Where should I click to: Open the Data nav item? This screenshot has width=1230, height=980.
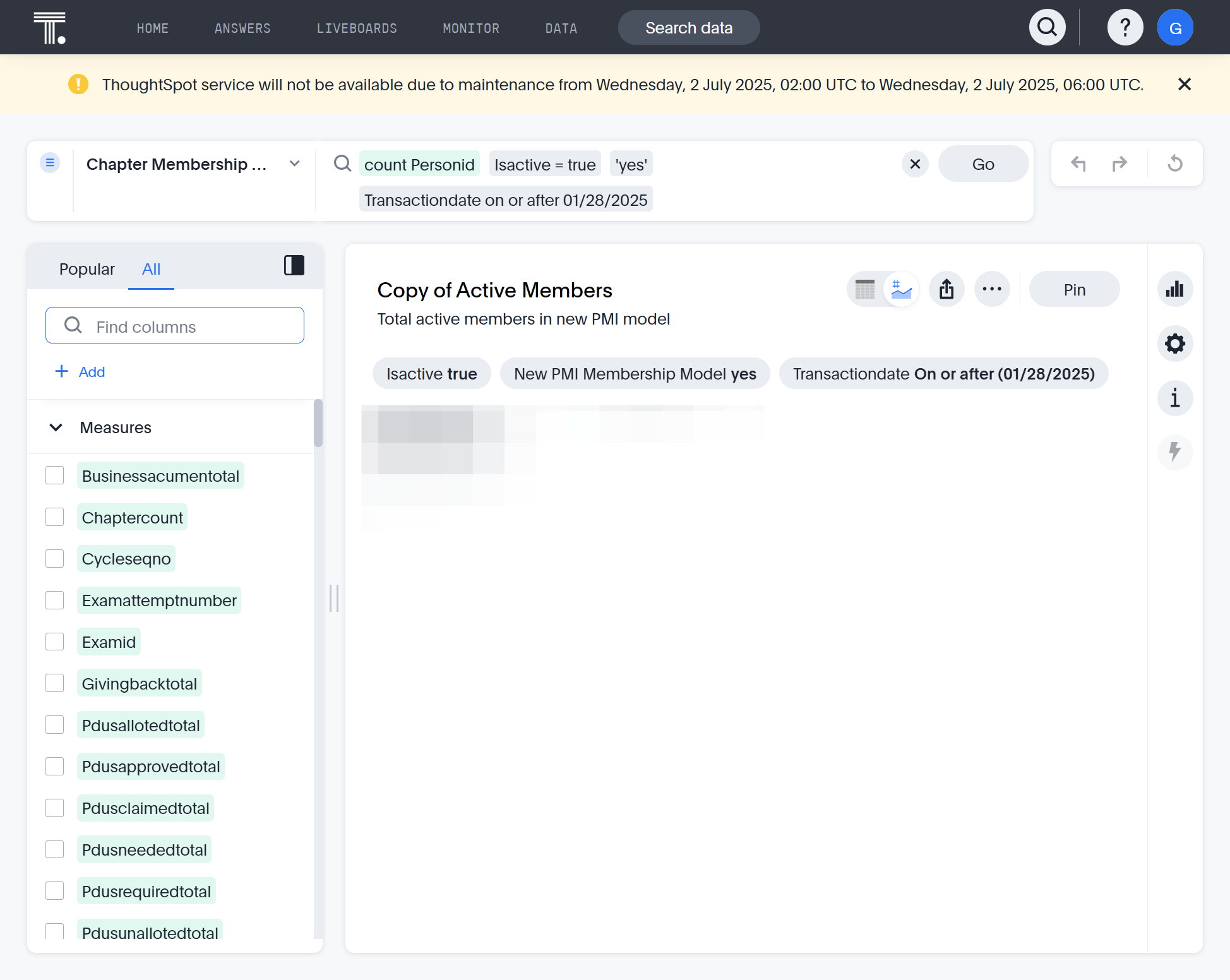(561, 28)
